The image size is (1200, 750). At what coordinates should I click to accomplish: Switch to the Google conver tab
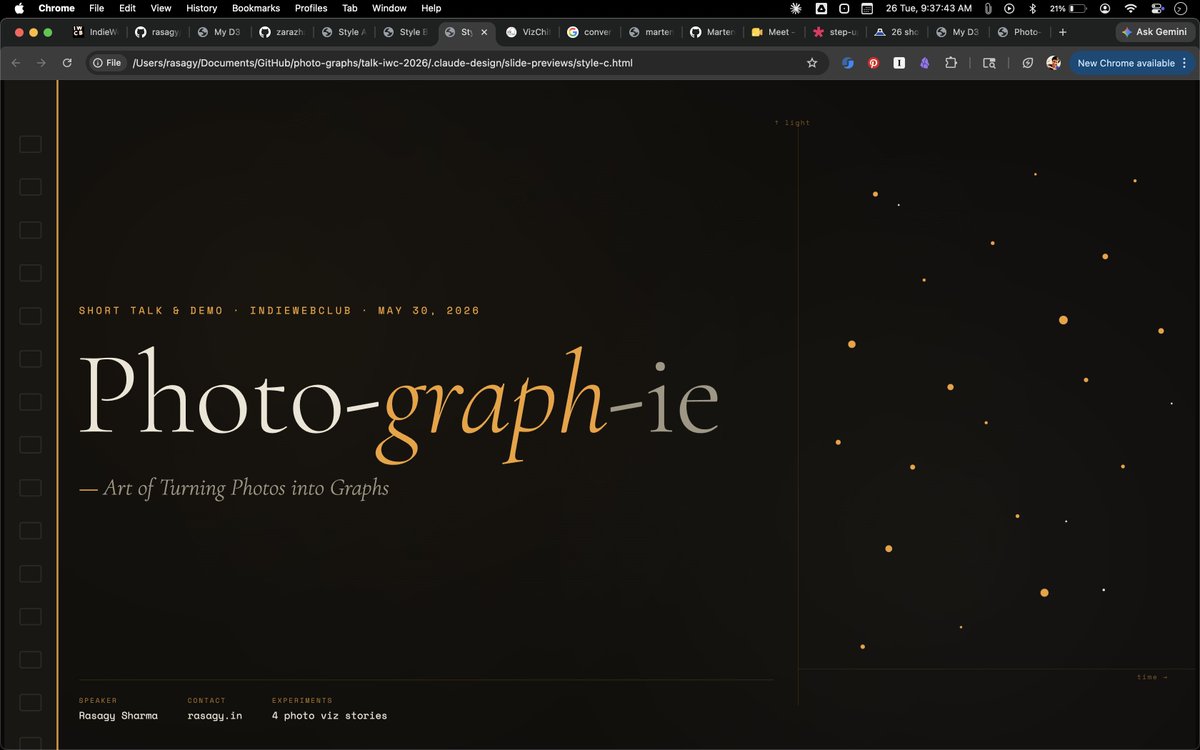(592, 32)
